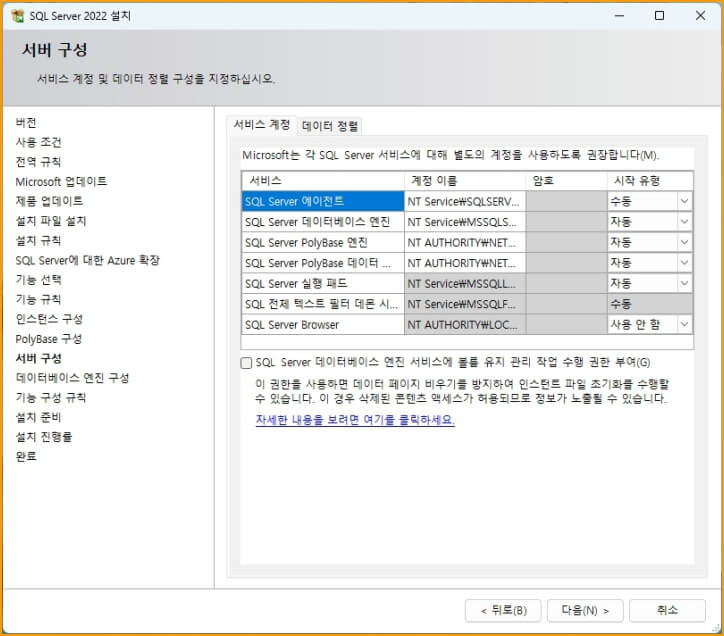Click the 암호 column header
Viewport: 724px width, 636px height.
pyautogui.click(x=567, y=181)
